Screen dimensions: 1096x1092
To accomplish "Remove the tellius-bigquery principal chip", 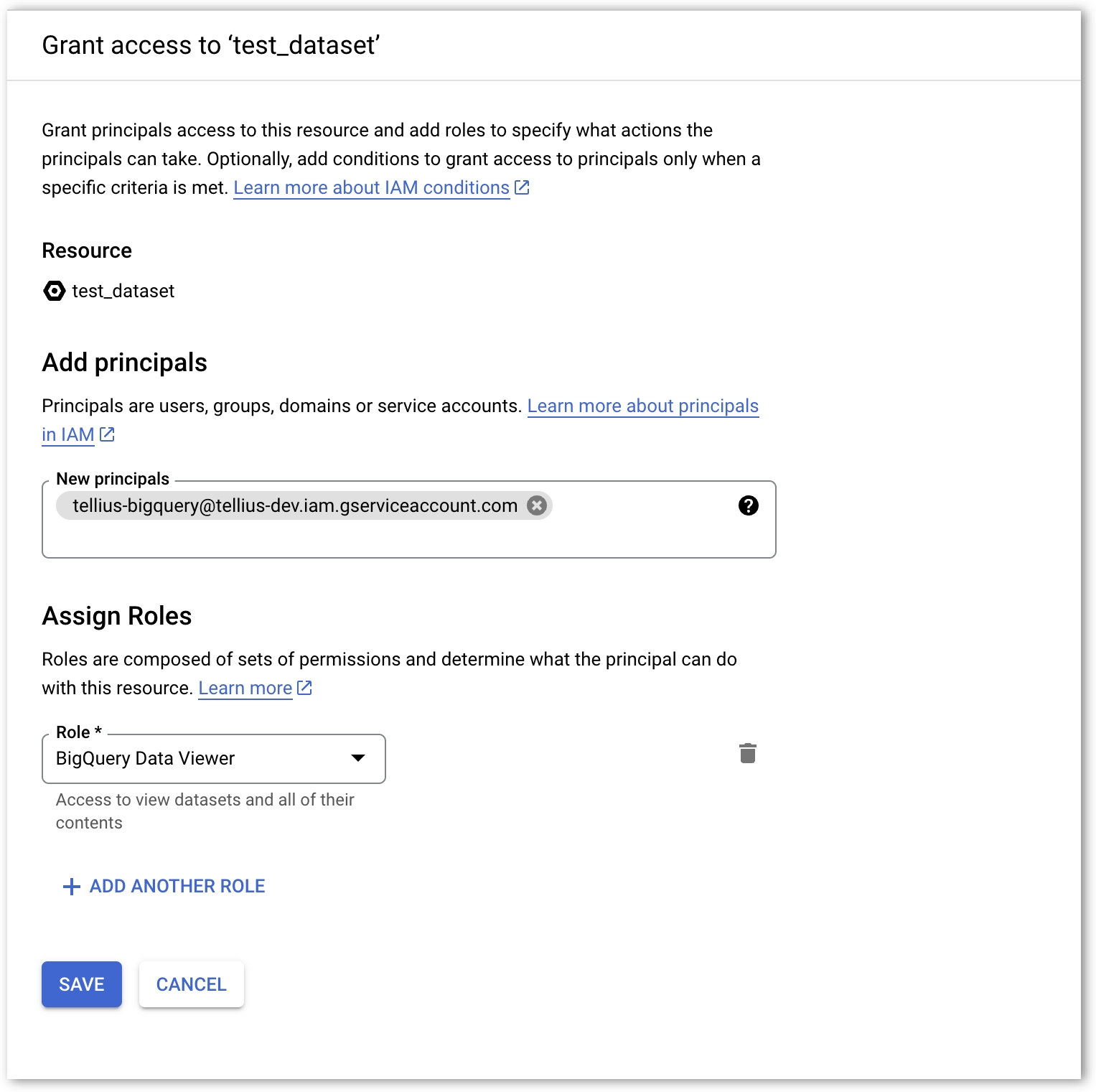I will (537, 505).
